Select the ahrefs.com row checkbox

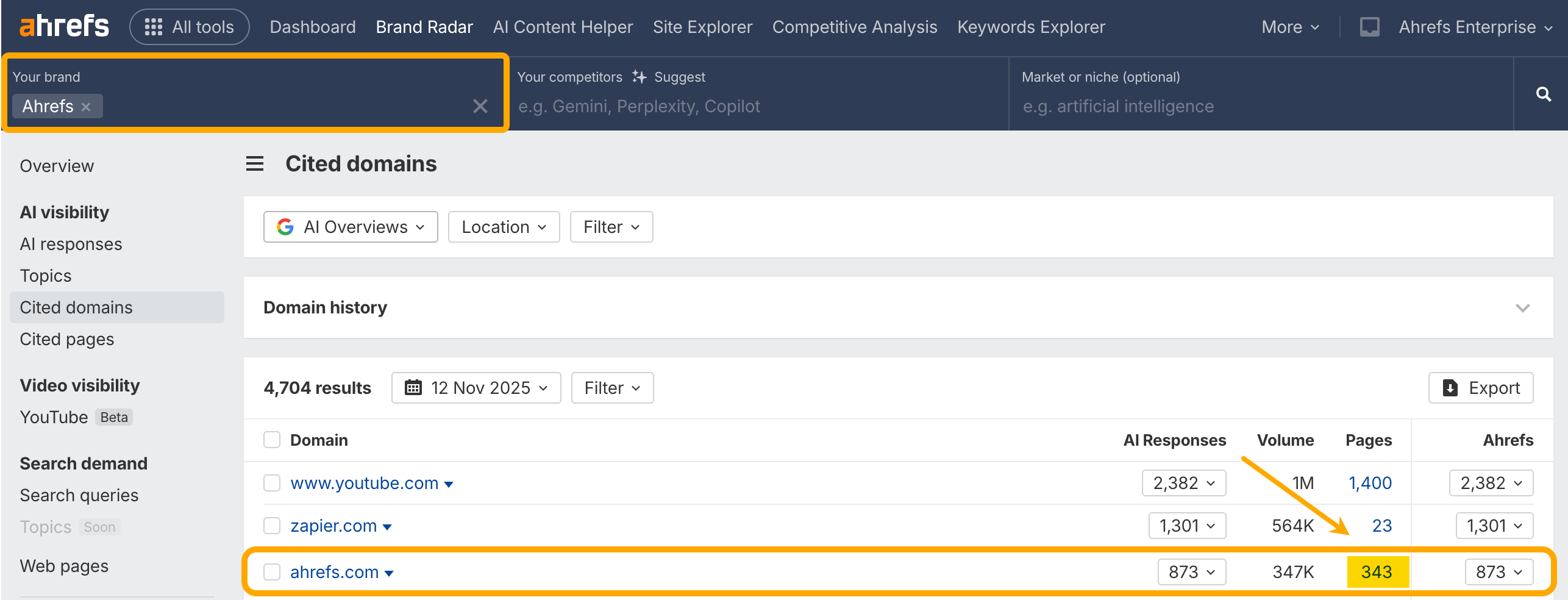pos(272,572)
